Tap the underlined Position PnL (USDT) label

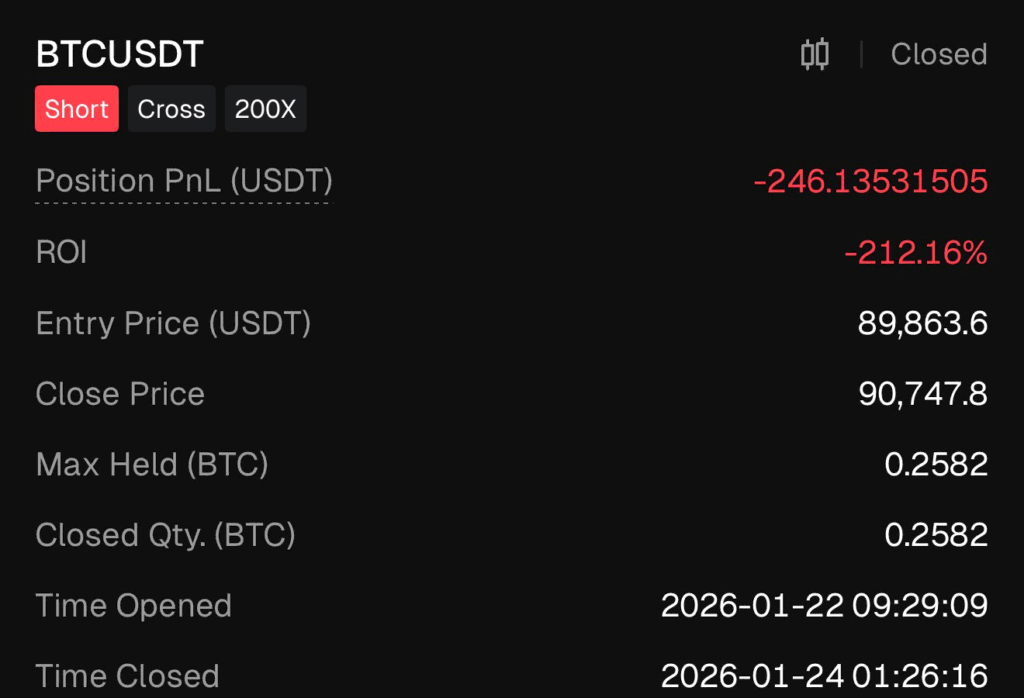[x=184, y=181]
